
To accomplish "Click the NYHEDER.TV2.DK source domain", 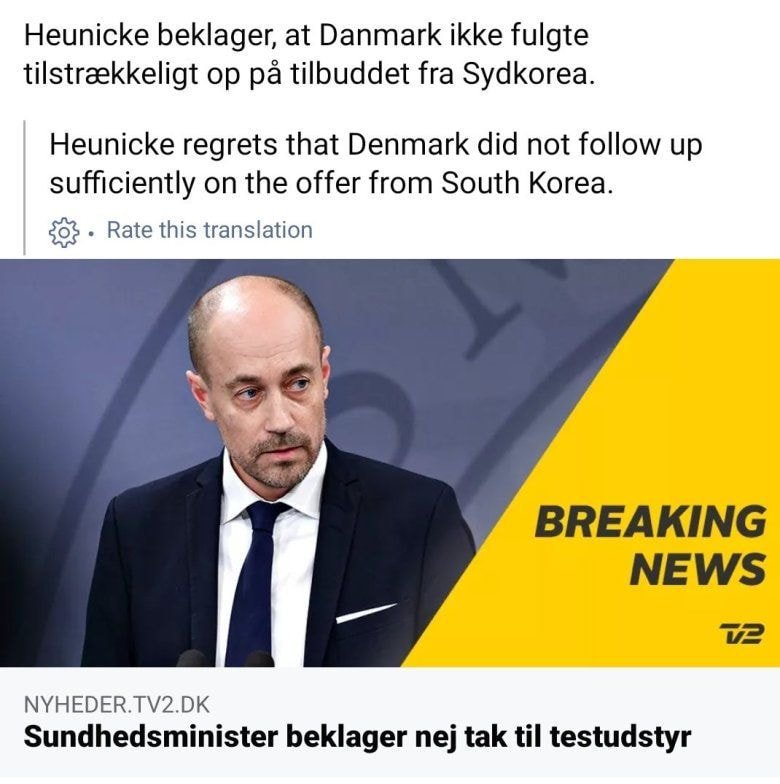I will point(116,704).
